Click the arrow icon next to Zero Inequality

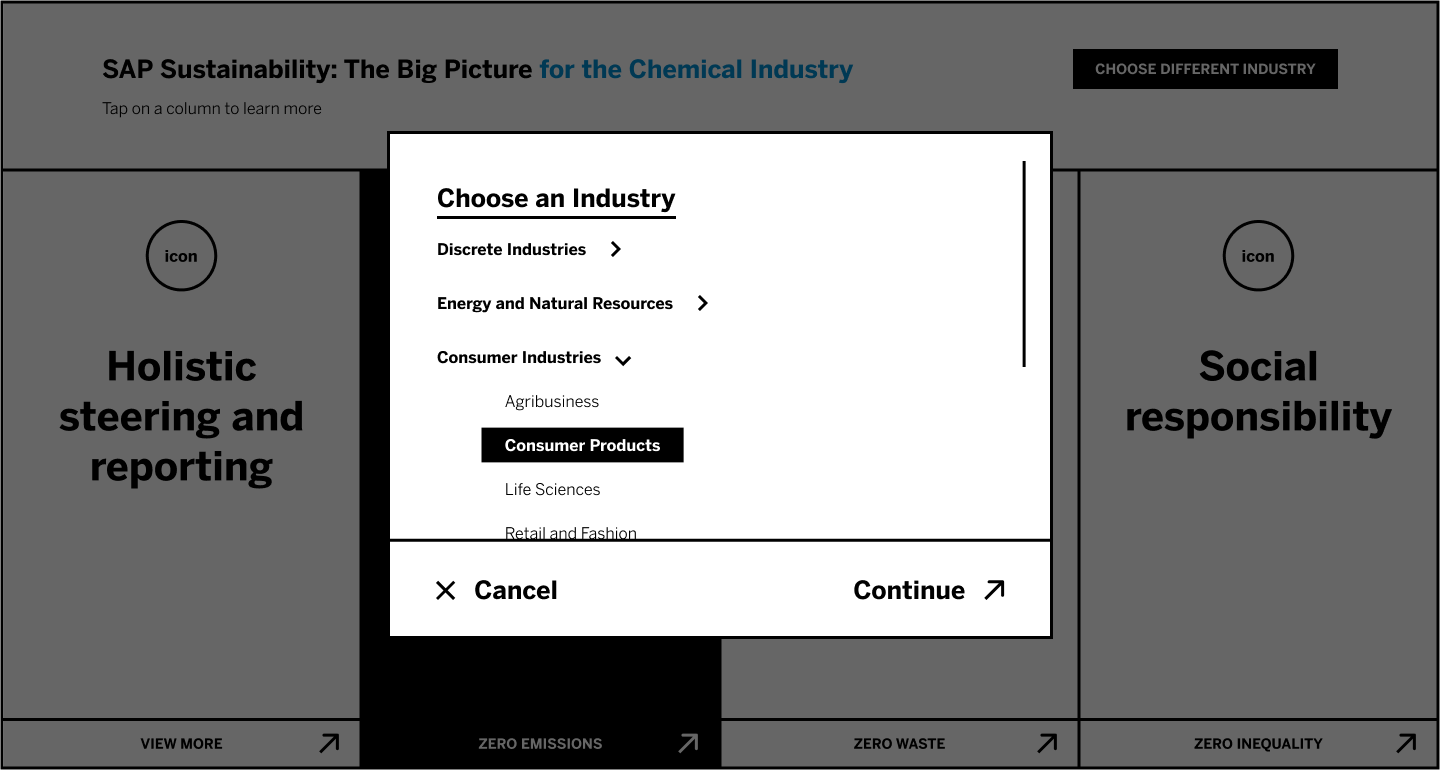1406,743
